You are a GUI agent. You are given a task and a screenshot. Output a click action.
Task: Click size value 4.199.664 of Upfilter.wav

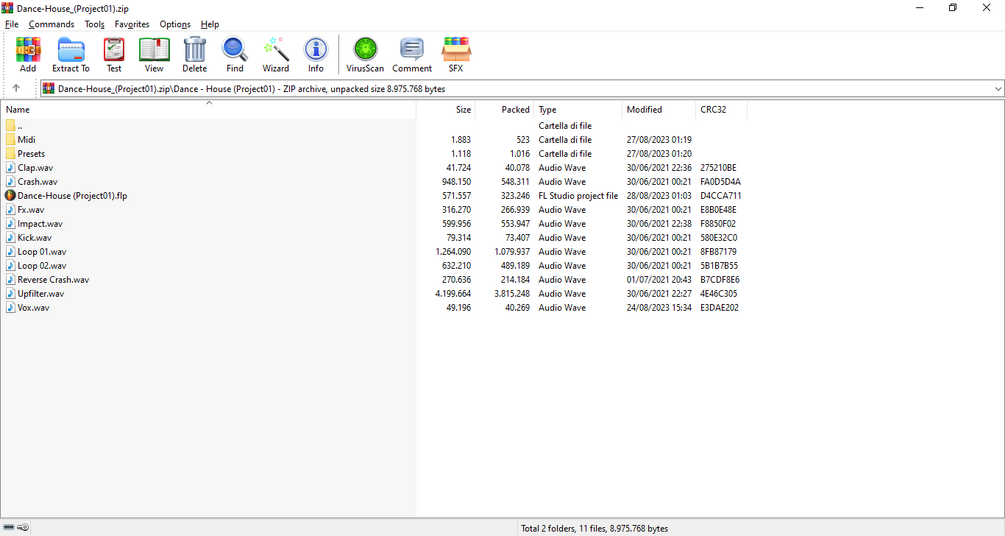click(x=453, y=294)
